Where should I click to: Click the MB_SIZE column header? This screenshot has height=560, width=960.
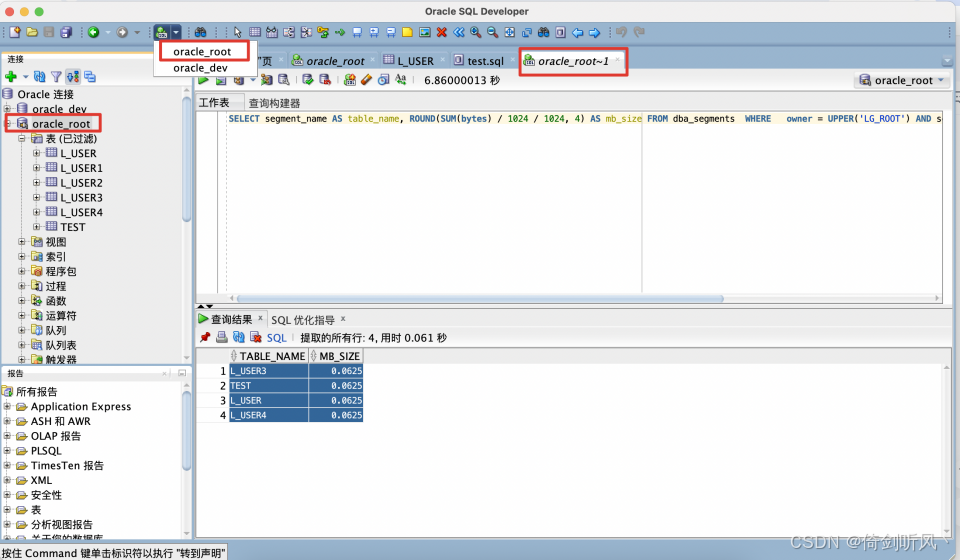tap(336, 356)
